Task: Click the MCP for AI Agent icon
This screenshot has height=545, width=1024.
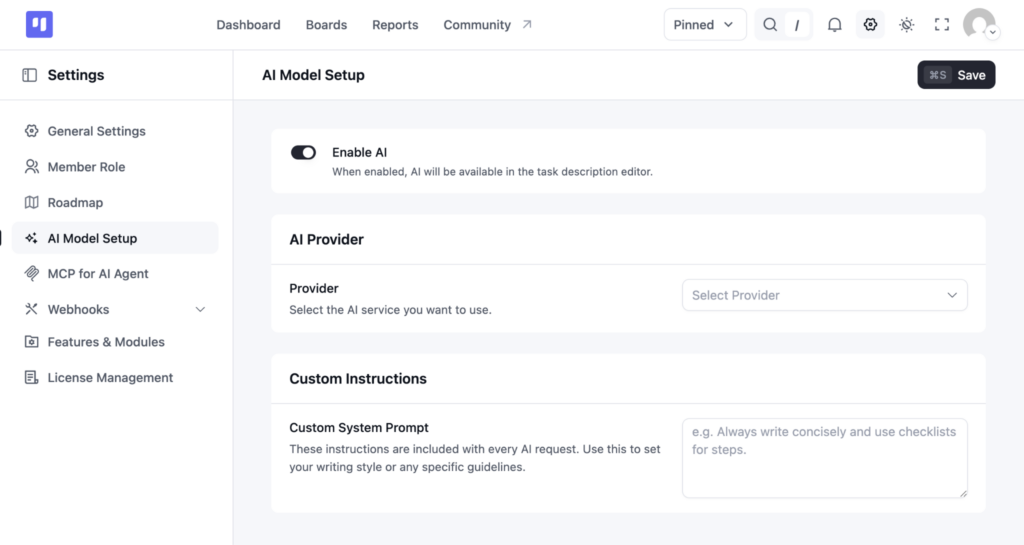Action: pyautogui.click(x=31, y=273)
